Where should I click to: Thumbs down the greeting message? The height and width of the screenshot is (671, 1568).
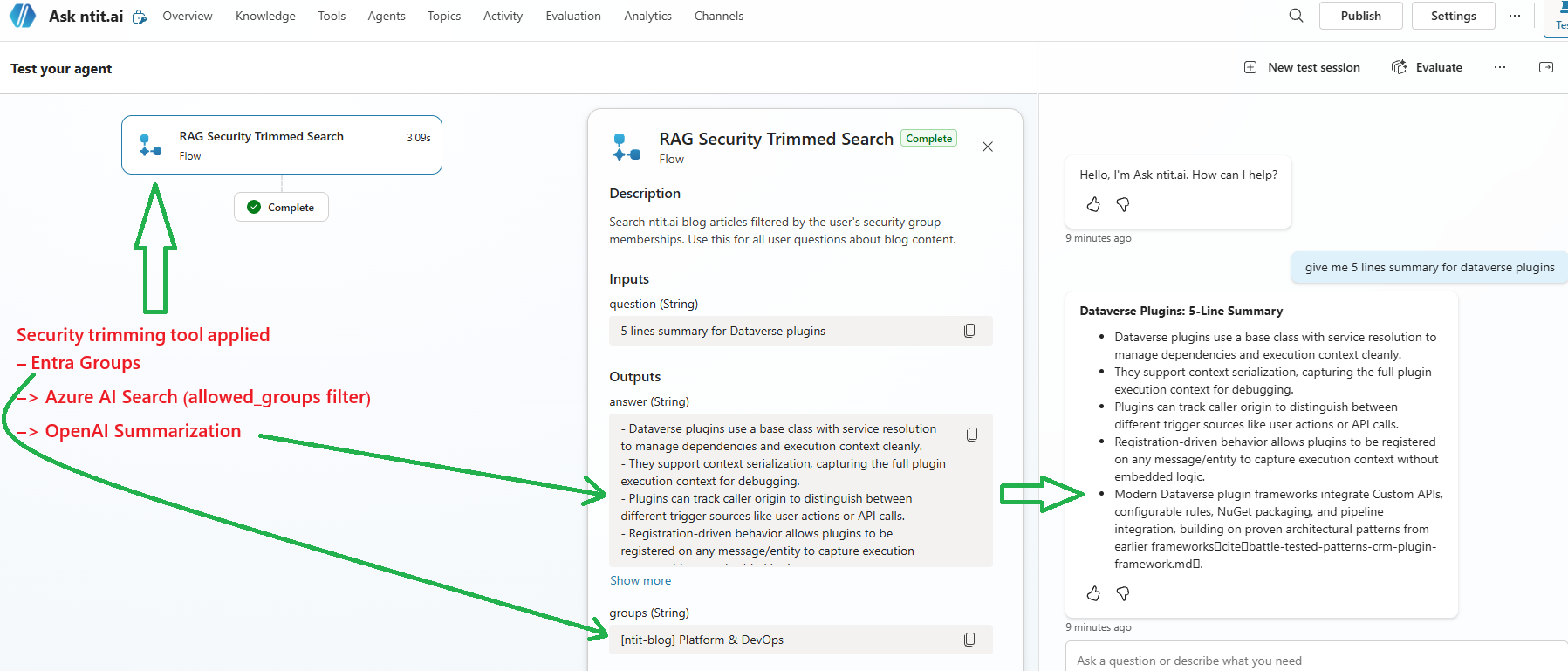point(1123,204)
